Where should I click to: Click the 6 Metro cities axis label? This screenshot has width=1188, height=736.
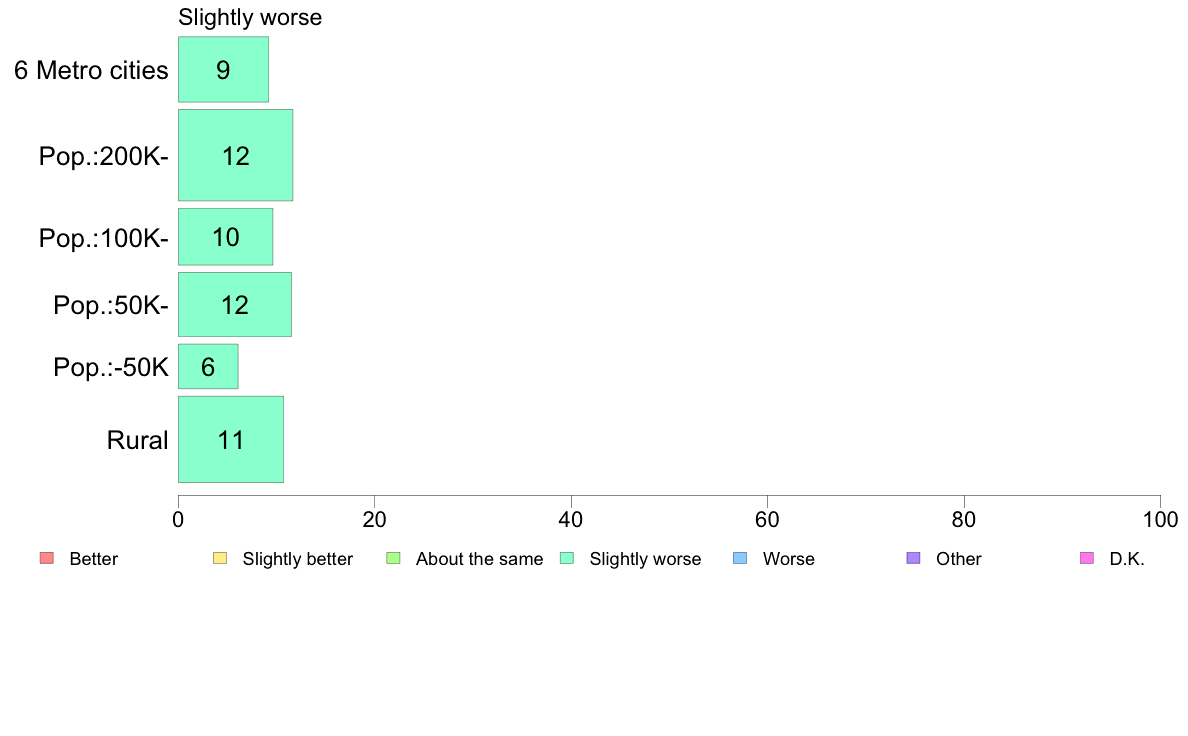coord(91,70)
